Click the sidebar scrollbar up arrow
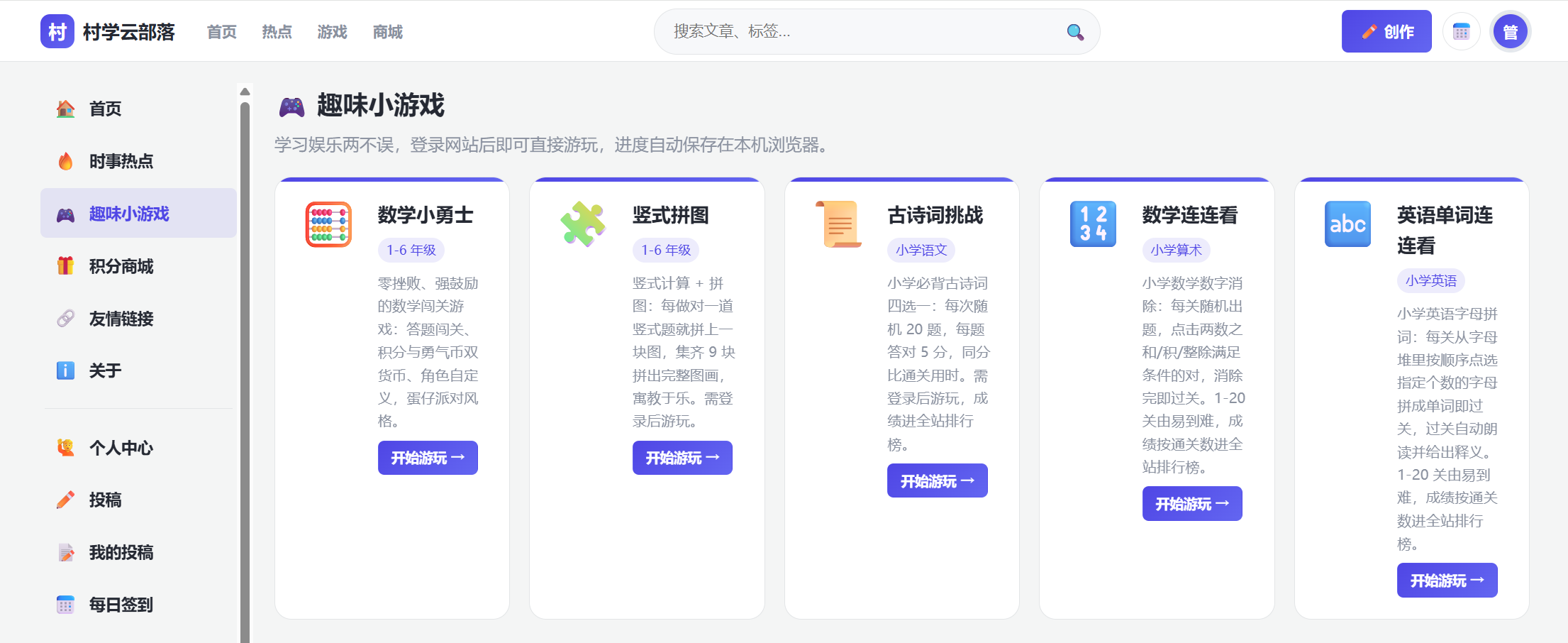This screenshot has width=1568, height=643. [245, 91]
